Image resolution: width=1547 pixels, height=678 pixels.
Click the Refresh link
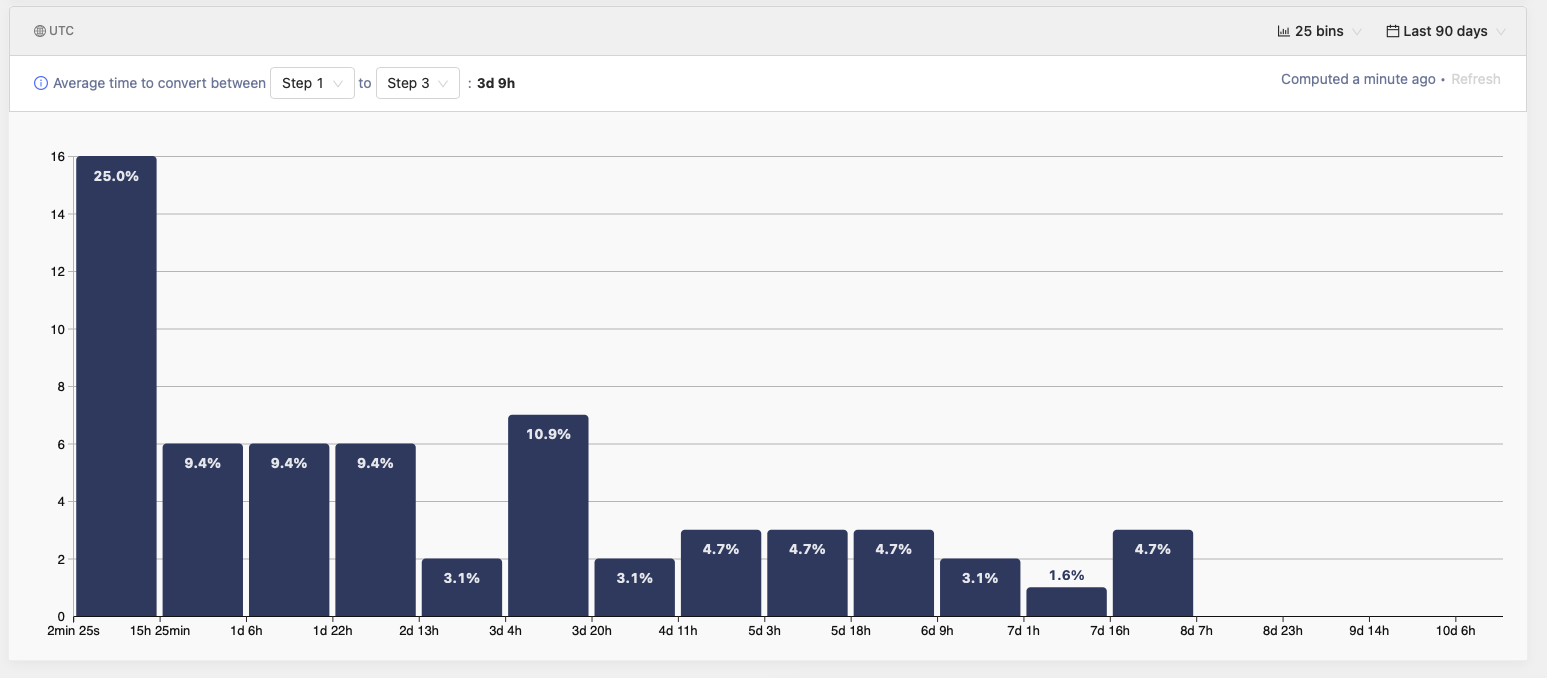(1476, 79)
